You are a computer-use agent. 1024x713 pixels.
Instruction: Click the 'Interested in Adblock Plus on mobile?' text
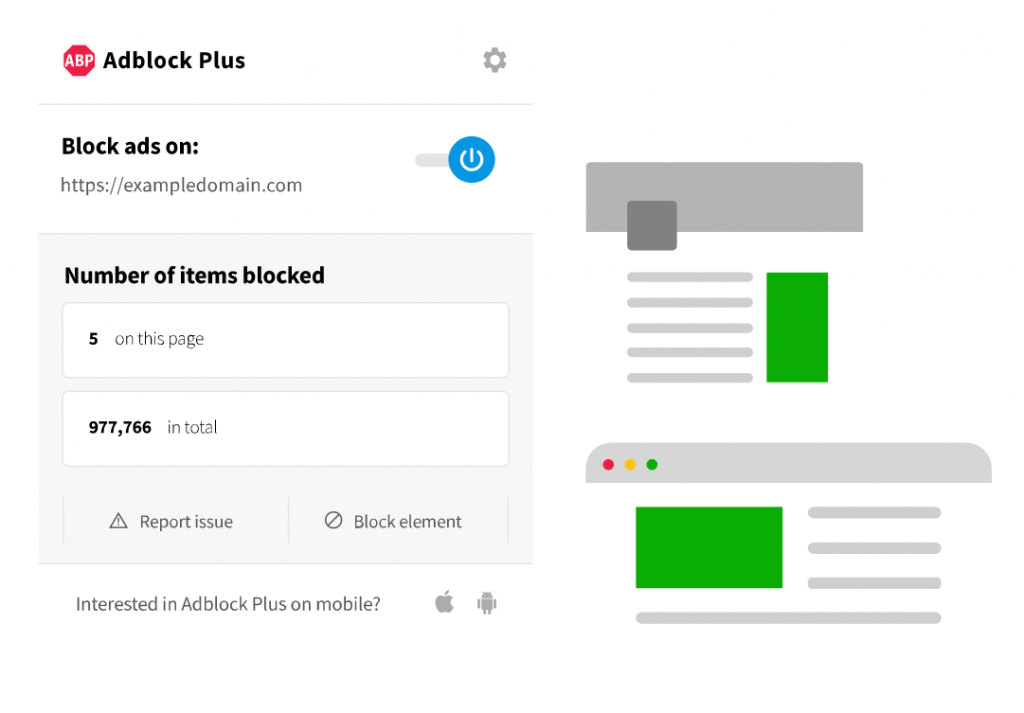[x=228, y=604]
